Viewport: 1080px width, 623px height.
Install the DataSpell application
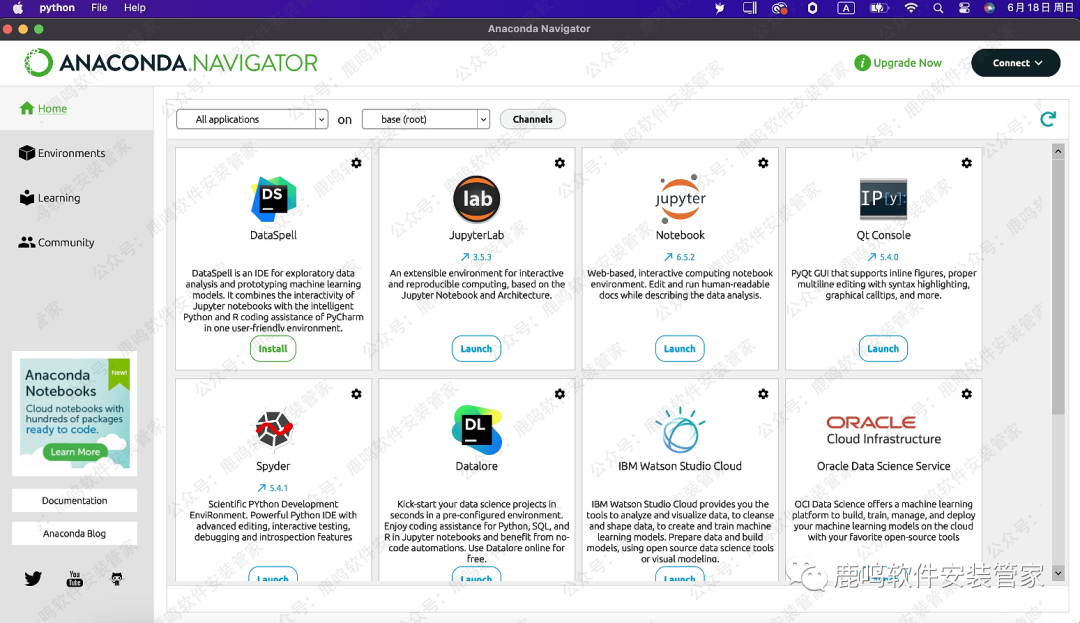pos(273,349)
